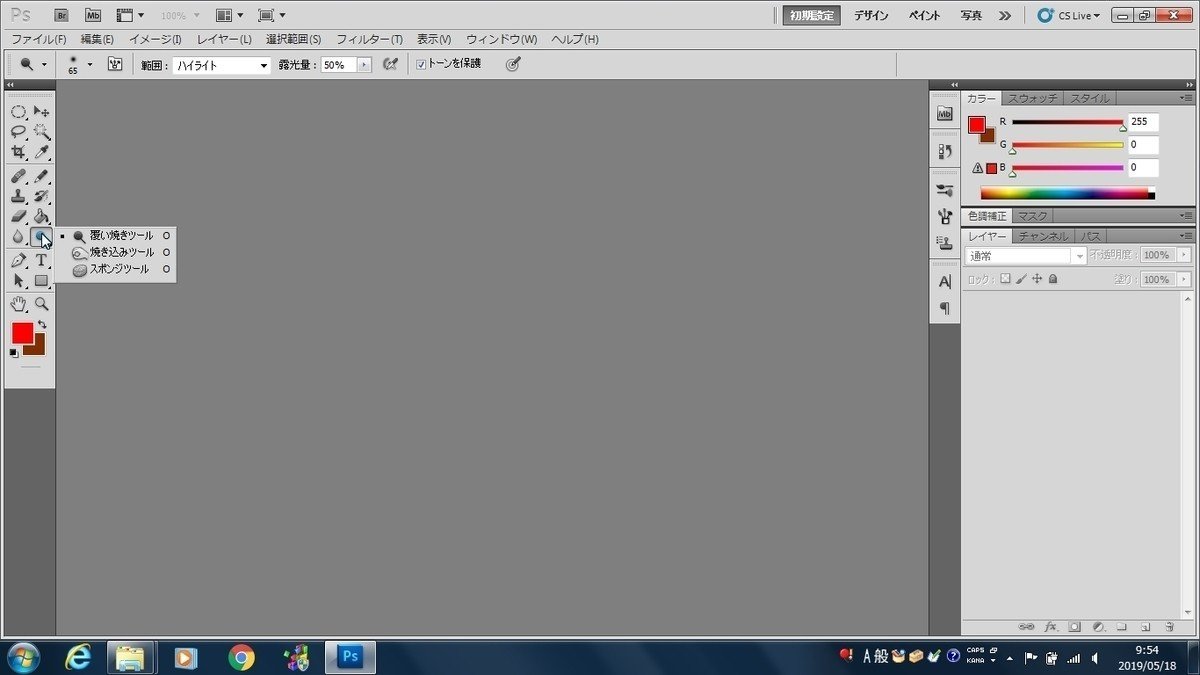This screenshot has width=1200, height=675.
Task: Select the Hand tool
Action: coord(18,304)
